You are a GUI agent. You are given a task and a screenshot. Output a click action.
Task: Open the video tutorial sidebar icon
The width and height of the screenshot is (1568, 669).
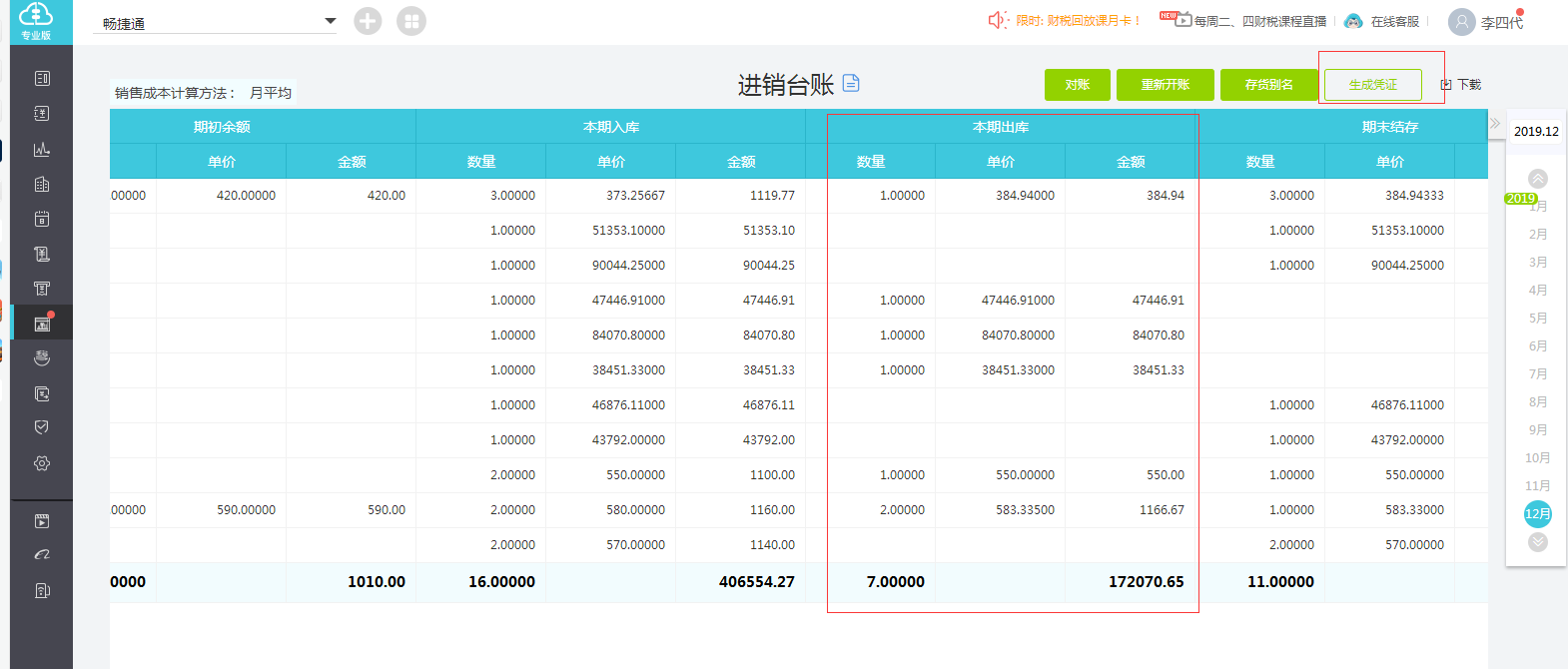(41, 521)
